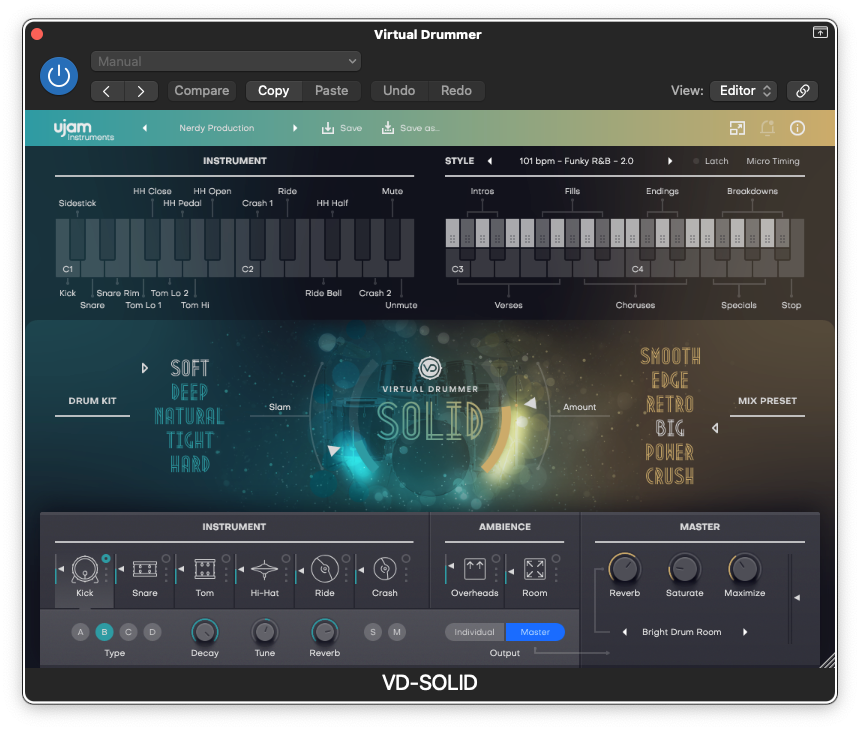Click the Slam amount triangle handle
This screenshot has width=860, height=731.
[x=333, y=451]
